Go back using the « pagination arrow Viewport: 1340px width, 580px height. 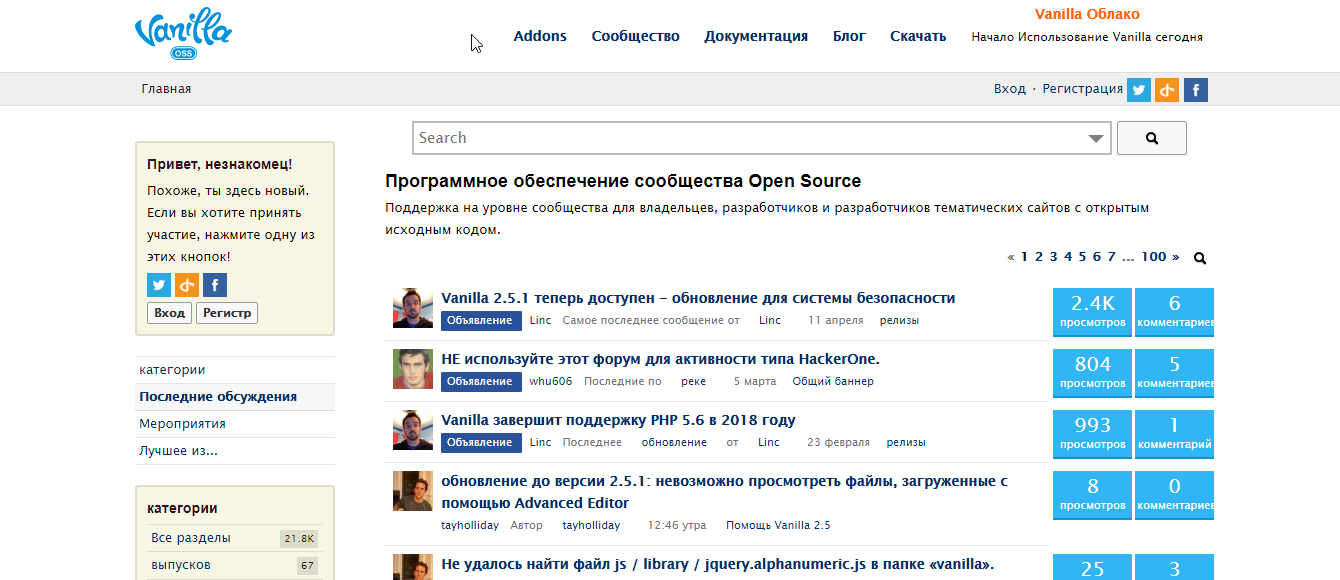(1010, 257)
